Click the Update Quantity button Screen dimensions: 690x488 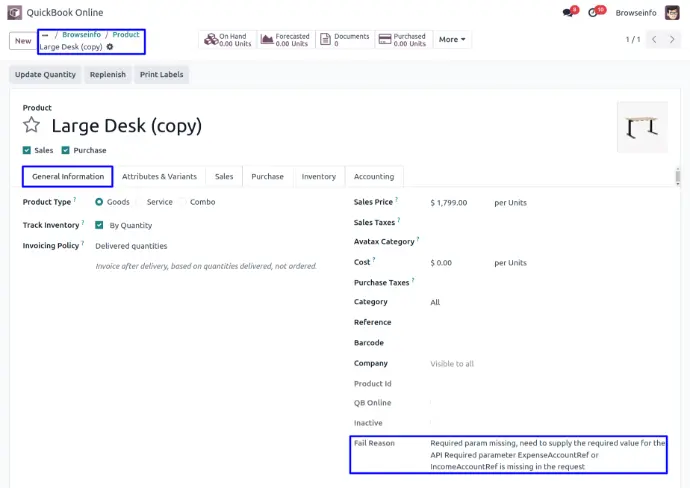[45, 75]
